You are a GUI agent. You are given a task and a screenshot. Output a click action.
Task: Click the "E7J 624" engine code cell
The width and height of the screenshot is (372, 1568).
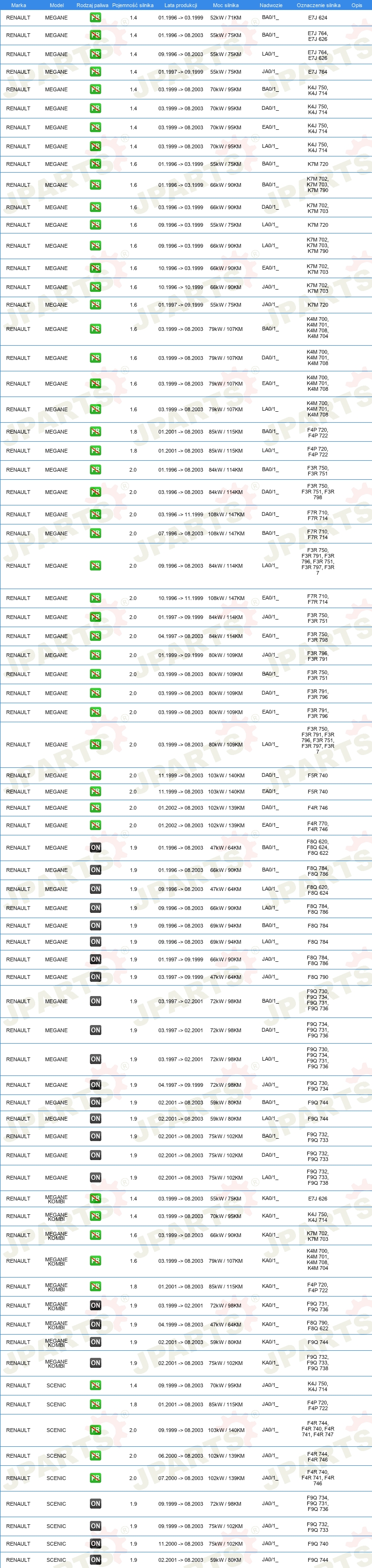(x=317, y=18)
